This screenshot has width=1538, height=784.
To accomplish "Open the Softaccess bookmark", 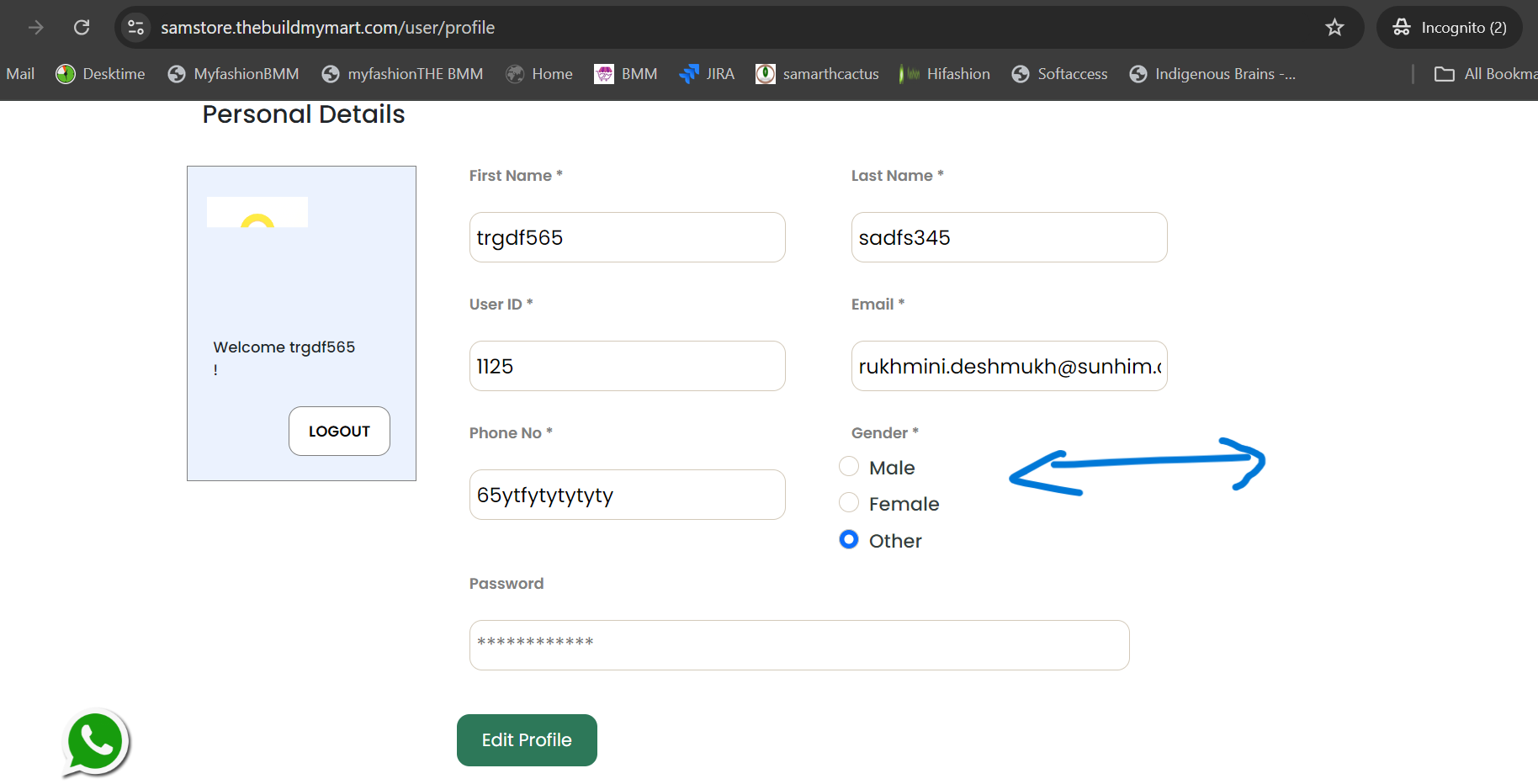I will tap(1059, 74).
